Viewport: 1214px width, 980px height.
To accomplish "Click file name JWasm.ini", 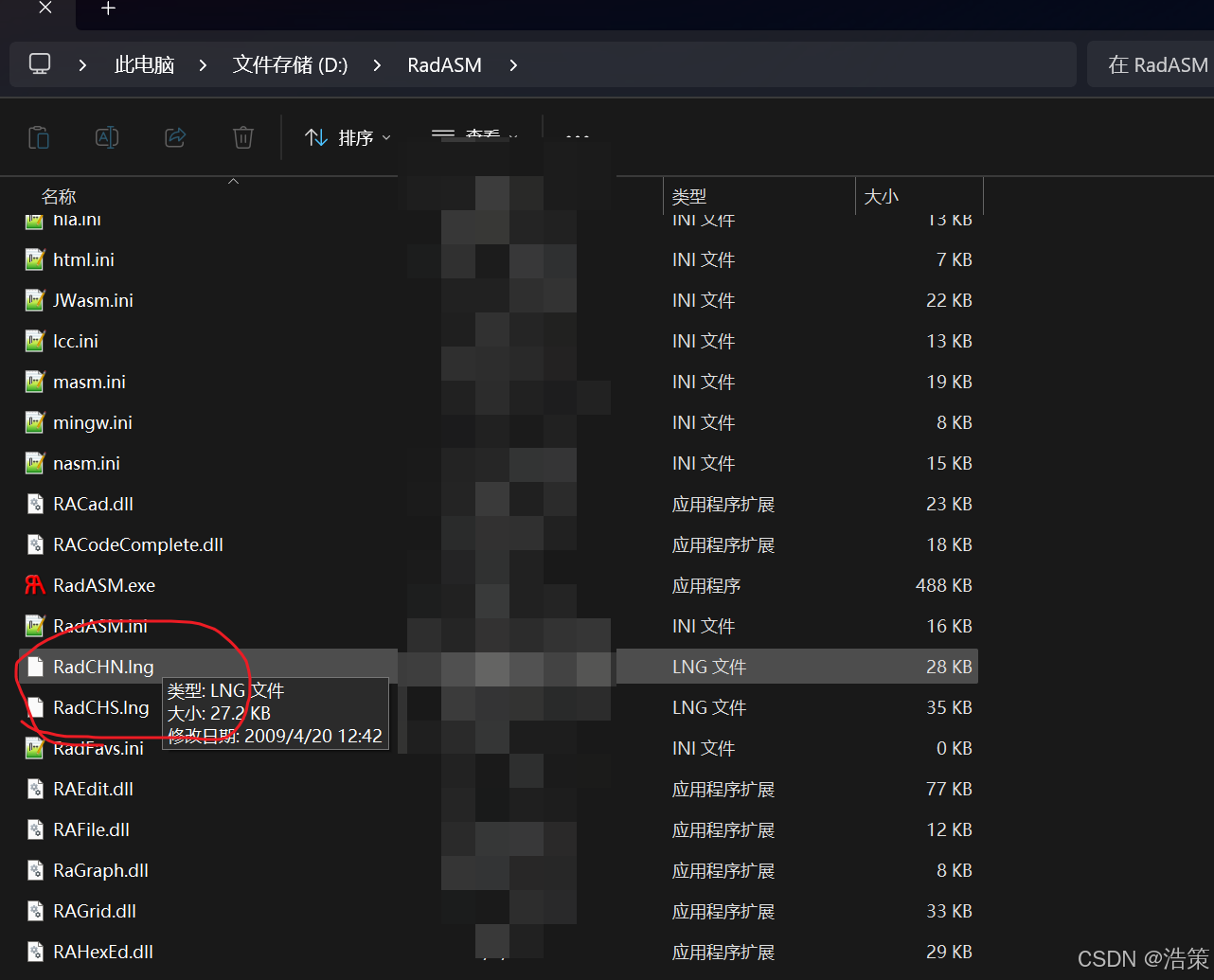I will coord(93,300).
